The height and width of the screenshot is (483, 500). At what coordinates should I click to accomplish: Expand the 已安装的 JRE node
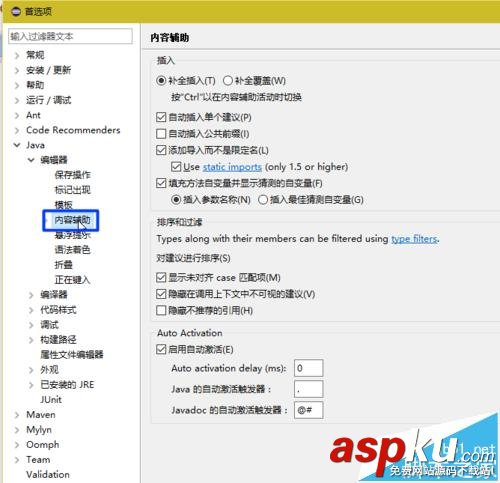coord(31,385)
